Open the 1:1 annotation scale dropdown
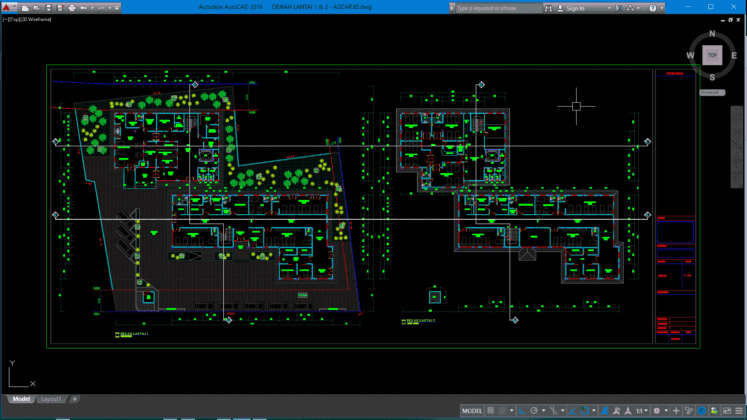The height and width of the screenshot is (420, 747). (642, 410)
